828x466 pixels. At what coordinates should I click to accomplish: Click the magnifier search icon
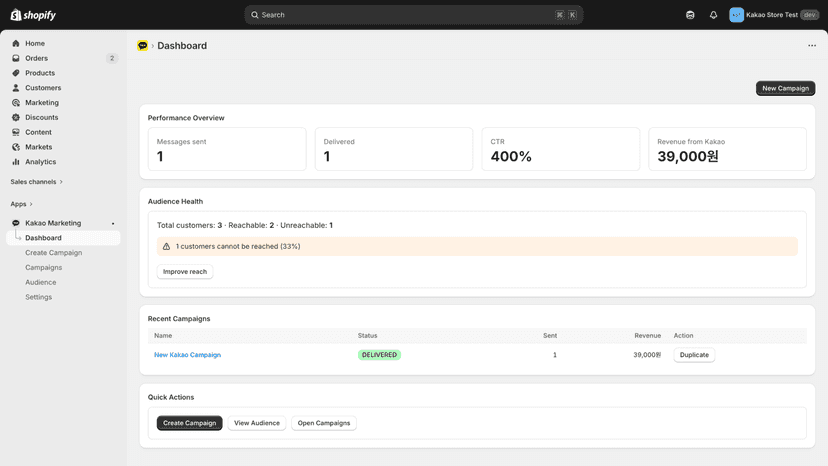(255, 15)
